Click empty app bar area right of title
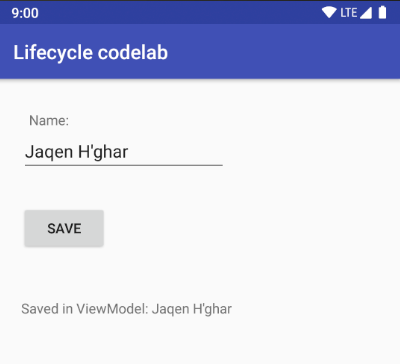The image size is (400, 364). [283, 52]
